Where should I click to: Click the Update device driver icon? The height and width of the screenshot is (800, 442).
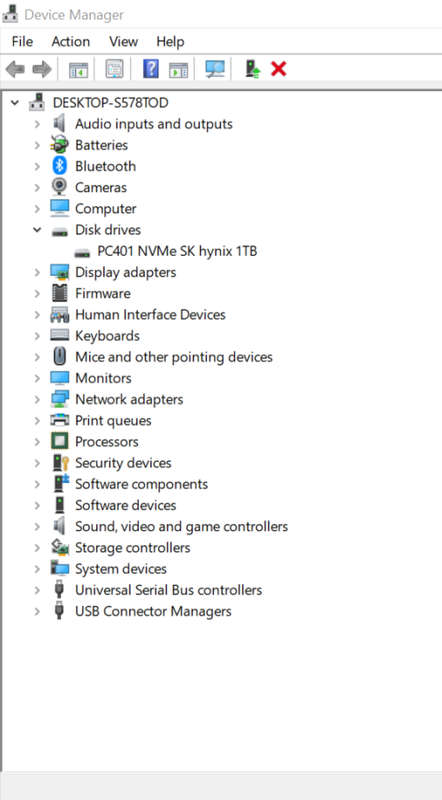tap(253, 69)
